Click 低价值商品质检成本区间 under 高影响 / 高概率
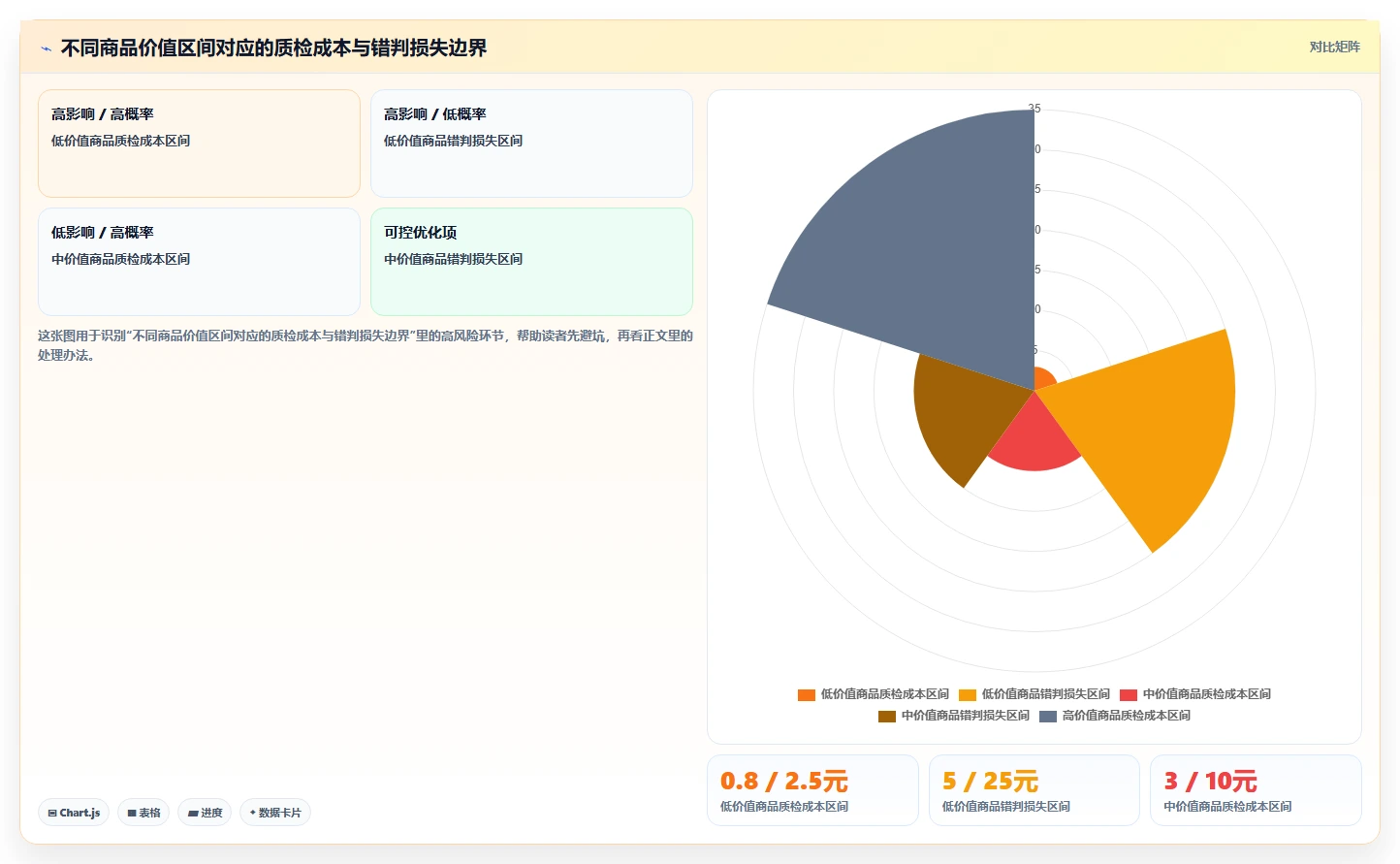 coord(120,141)
